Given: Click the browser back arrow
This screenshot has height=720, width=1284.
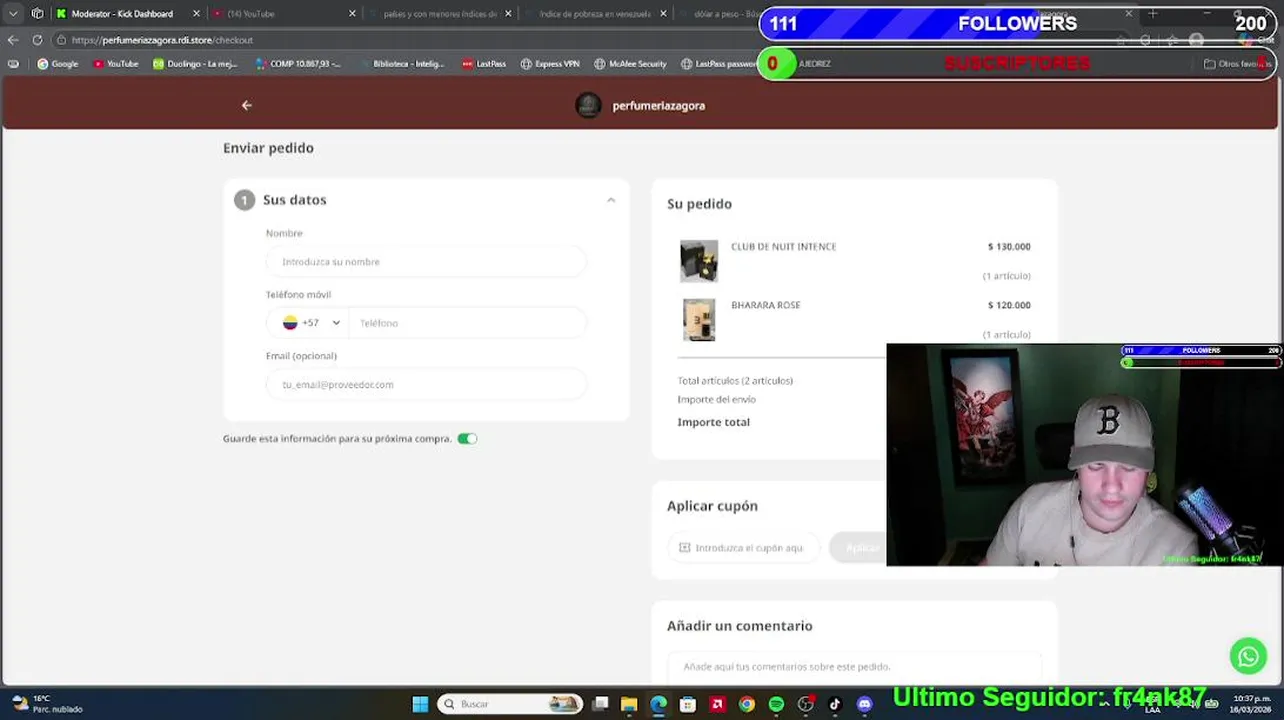Looking at the screenshot, I should coord(13,40).
